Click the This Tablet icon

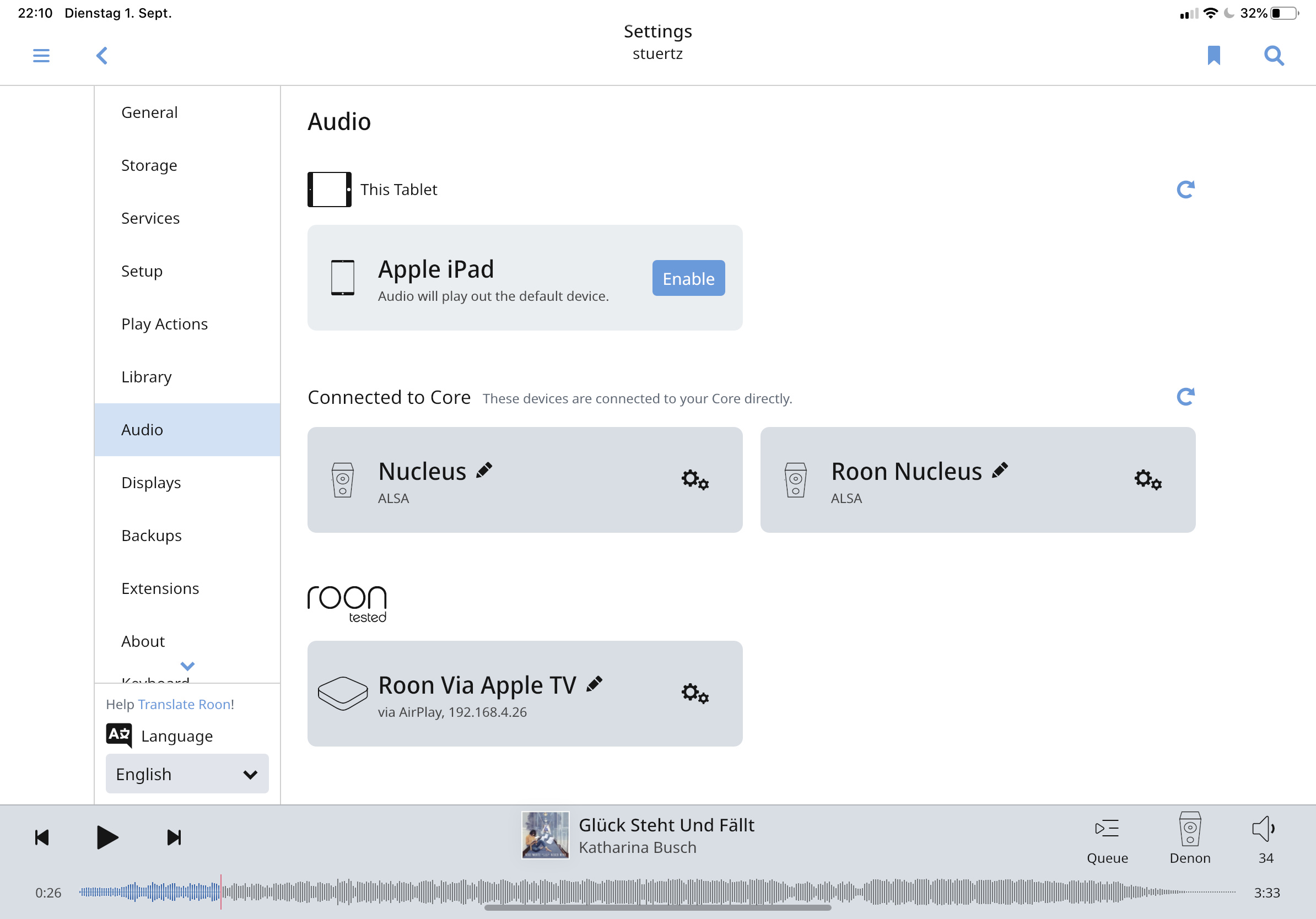[x=330, y=190]
